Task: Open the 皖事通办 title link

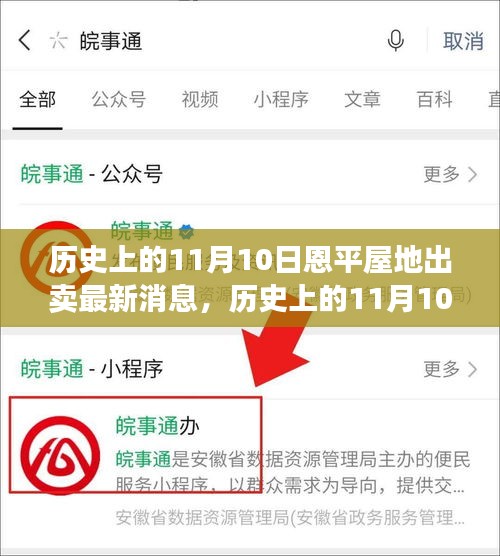Action: tap(157, 426)
